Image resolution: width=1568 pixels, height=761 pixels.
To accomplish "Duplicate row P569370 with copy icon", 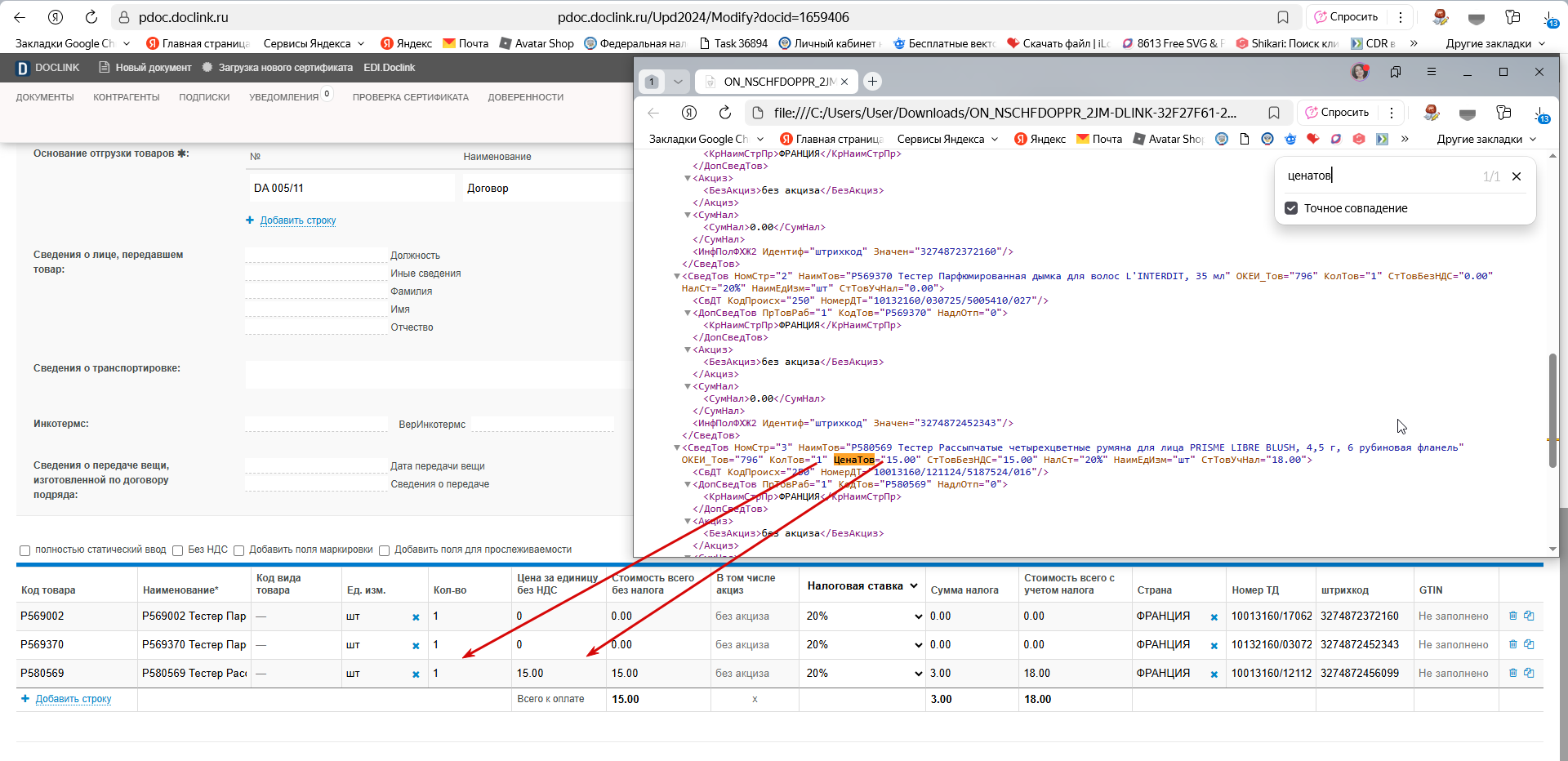I will (x=1529, y=644).
